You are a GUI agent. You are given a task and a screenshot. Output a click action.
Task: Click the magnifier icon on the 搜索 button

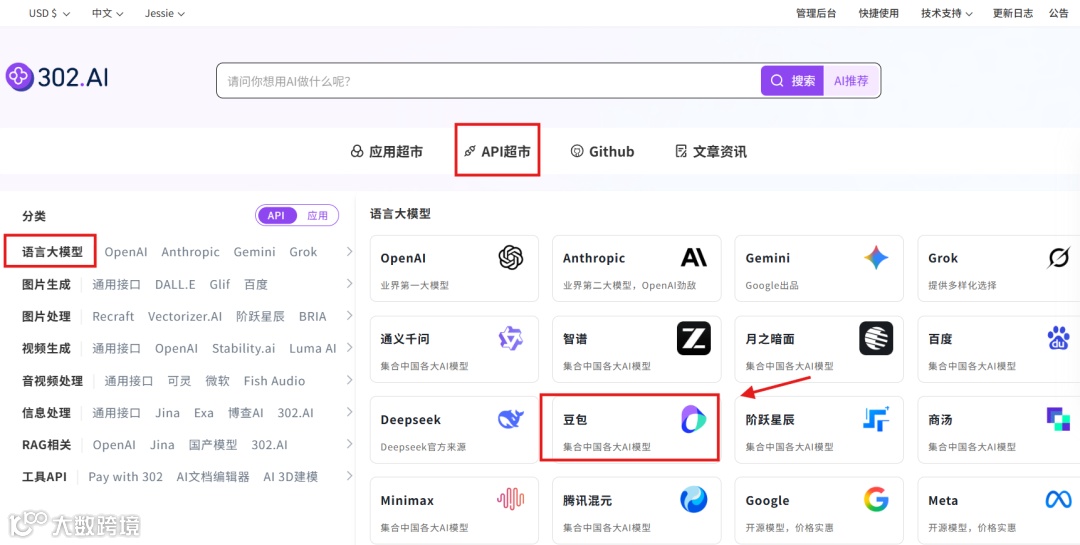click(777, 81)
